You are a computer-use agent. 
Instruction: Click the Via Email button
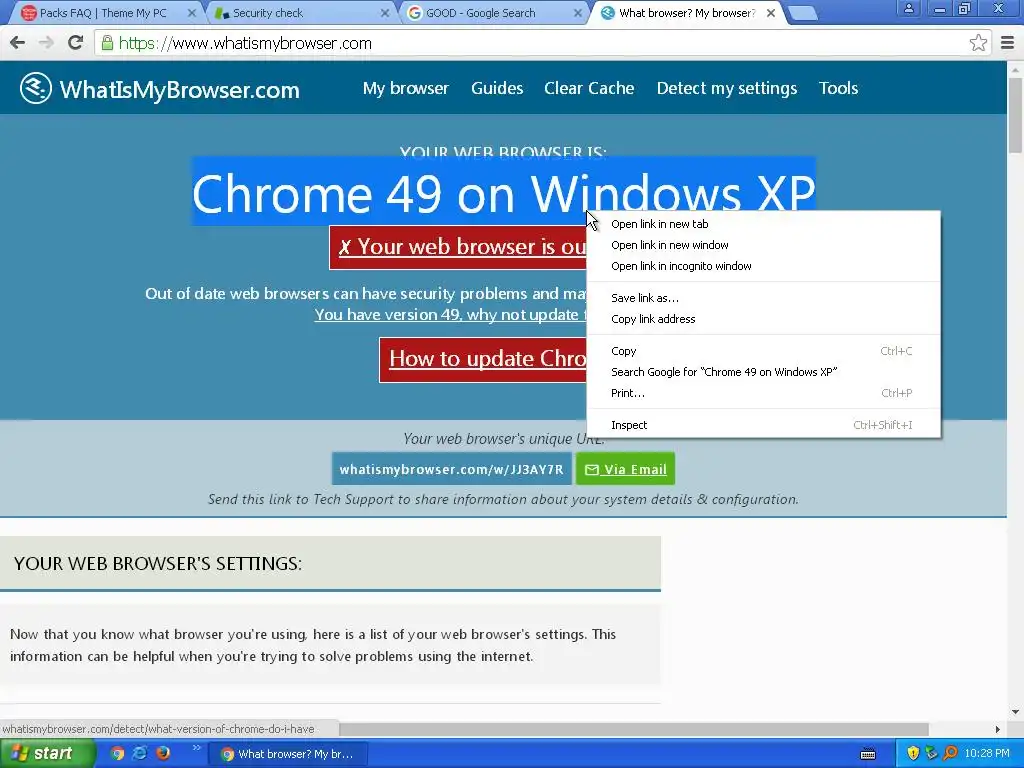[625, 469]
